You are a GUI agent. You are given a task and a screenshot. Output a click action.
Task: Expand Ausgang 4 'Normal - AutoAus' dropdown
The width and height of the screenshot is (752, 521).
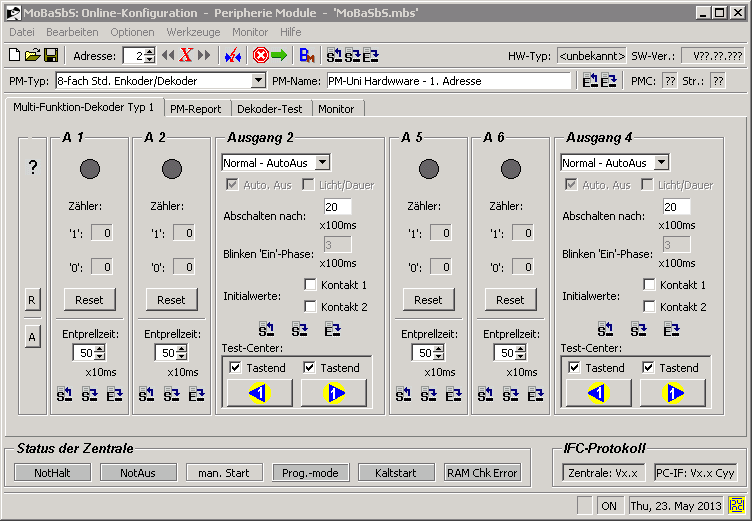[x=661, y=162]
